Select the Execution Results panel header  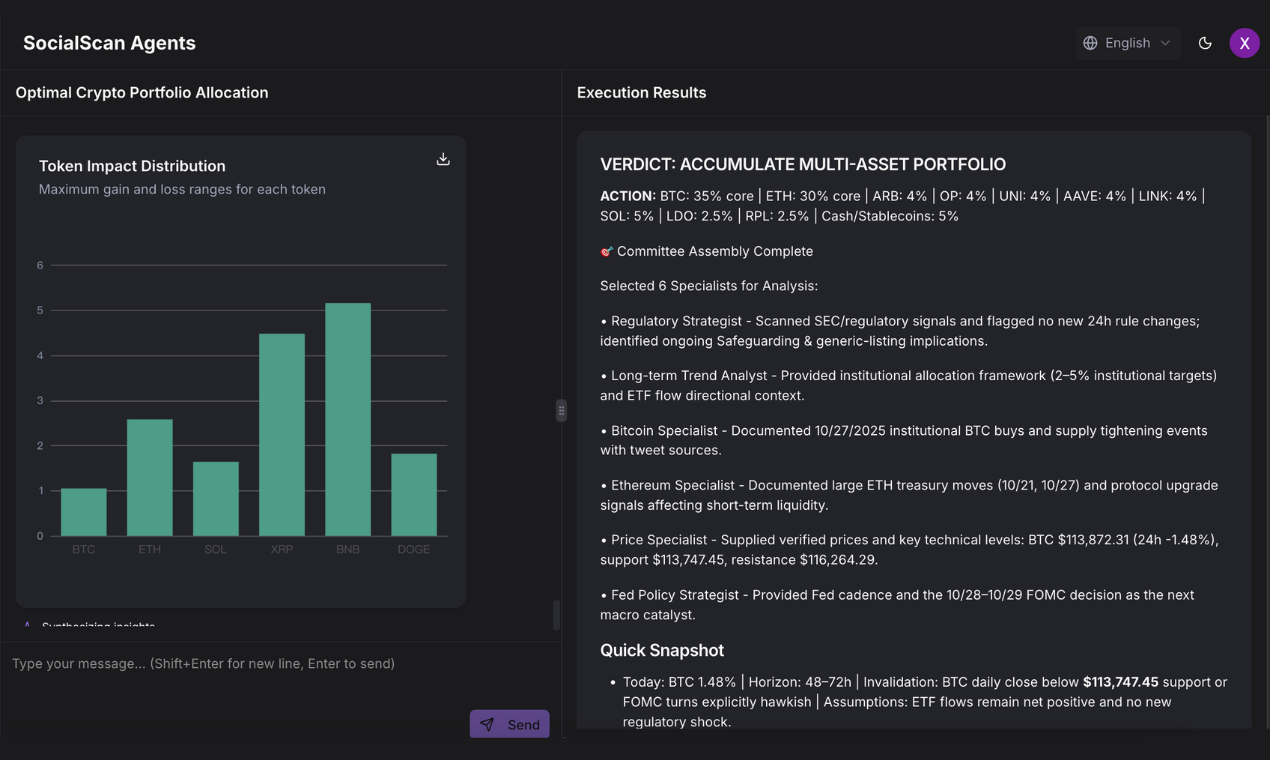coord(641,92)
